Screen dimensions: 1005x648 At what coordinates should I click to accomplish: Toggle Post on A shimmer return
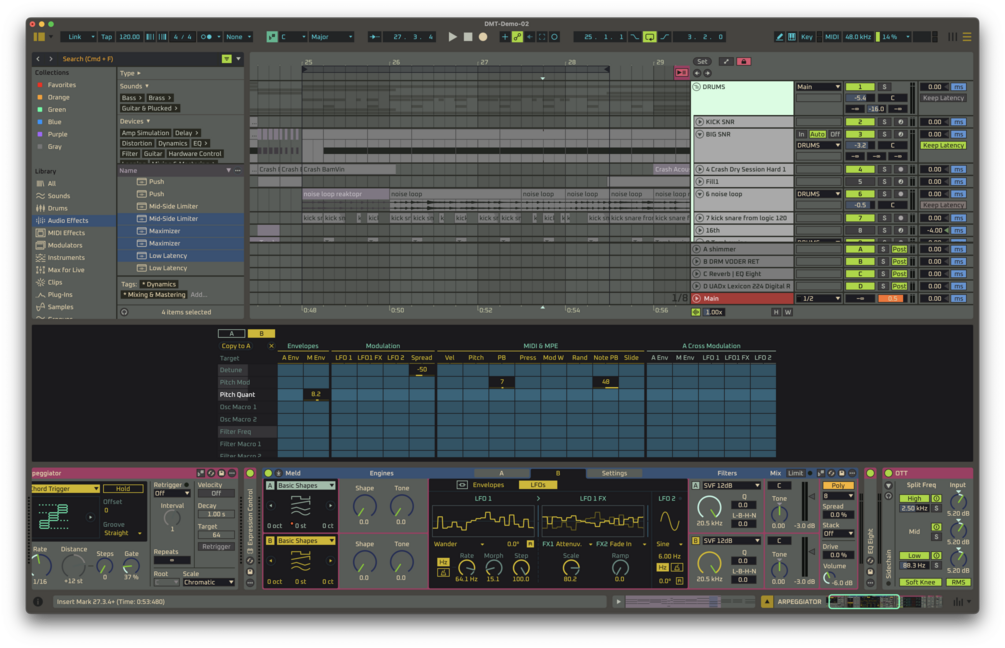pyautogui.click(x=900, y=249)
